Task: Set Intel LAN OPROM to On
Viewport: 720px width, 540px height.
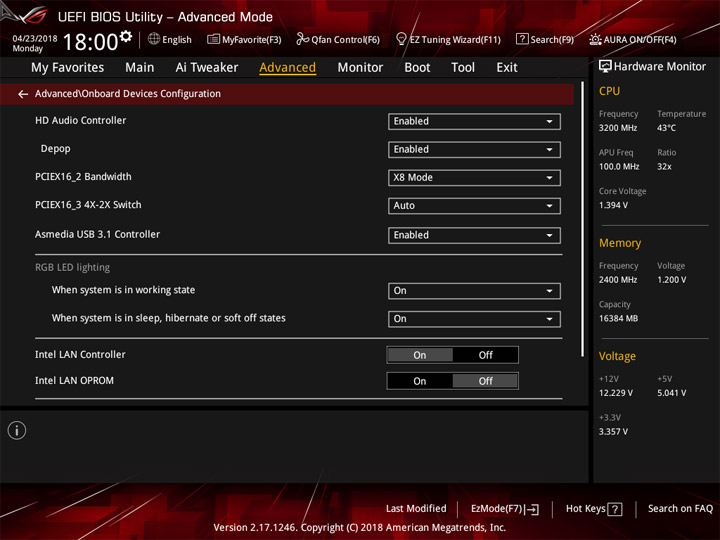Action: click(420, 381)
